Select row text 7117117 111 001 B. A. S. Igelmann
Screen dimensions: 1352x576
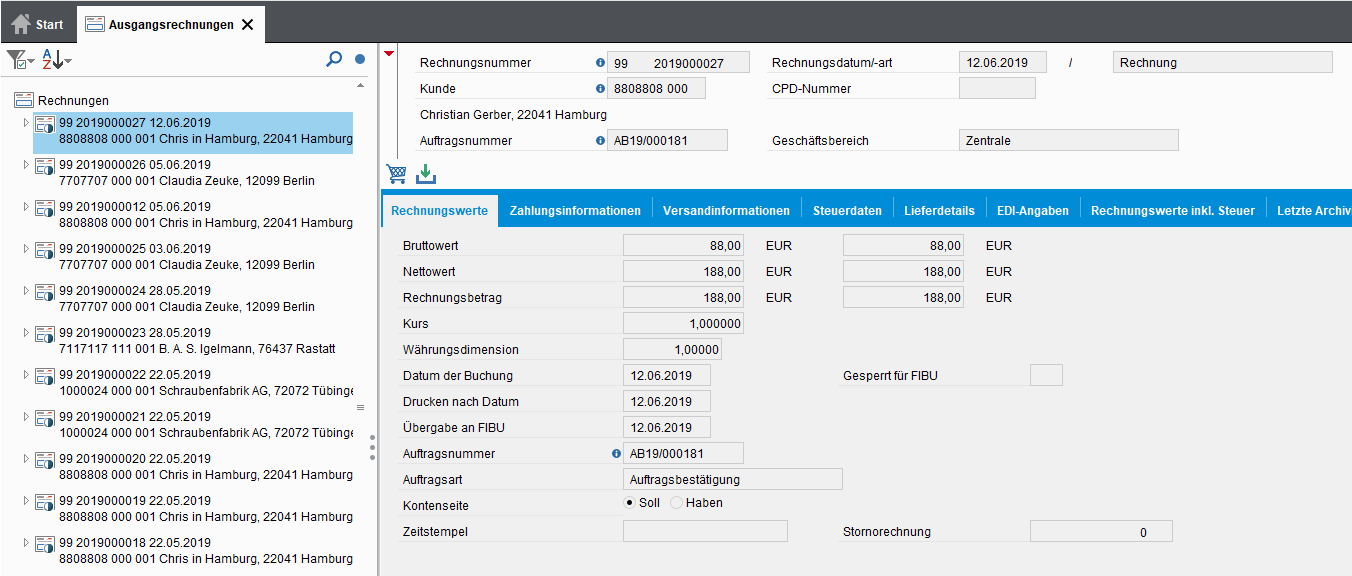197,349
